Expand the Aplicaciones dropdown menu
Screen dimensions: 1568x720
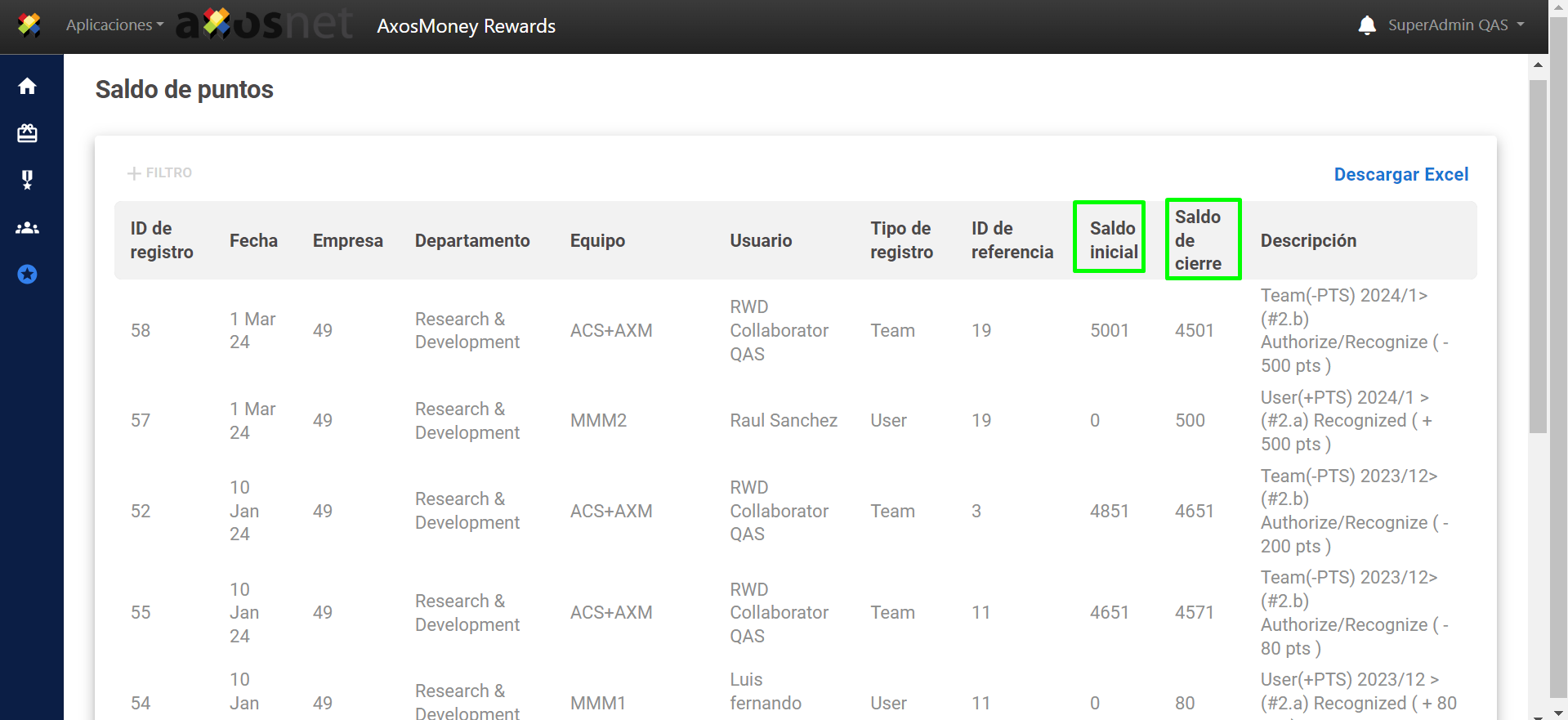(114, 25)
